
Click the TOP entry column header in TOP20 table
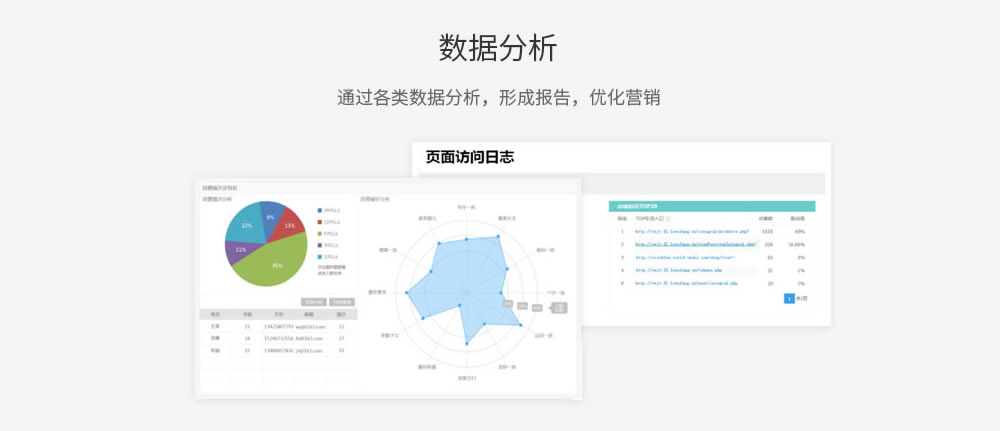[x=650, y=218]
